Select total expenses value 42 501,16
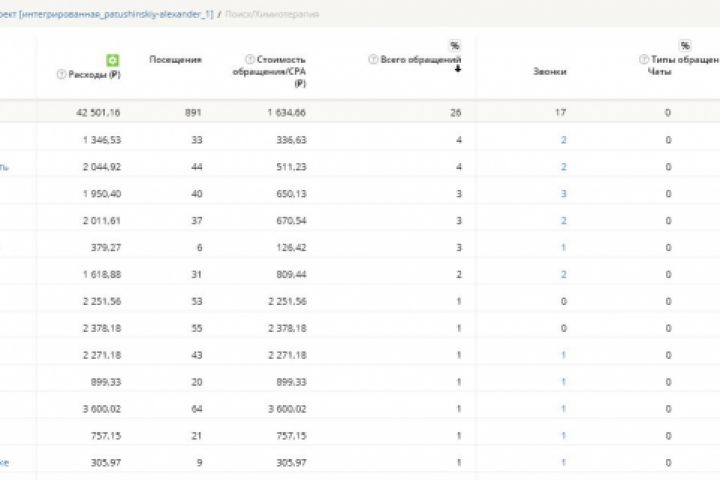 [x=98, y=113]
